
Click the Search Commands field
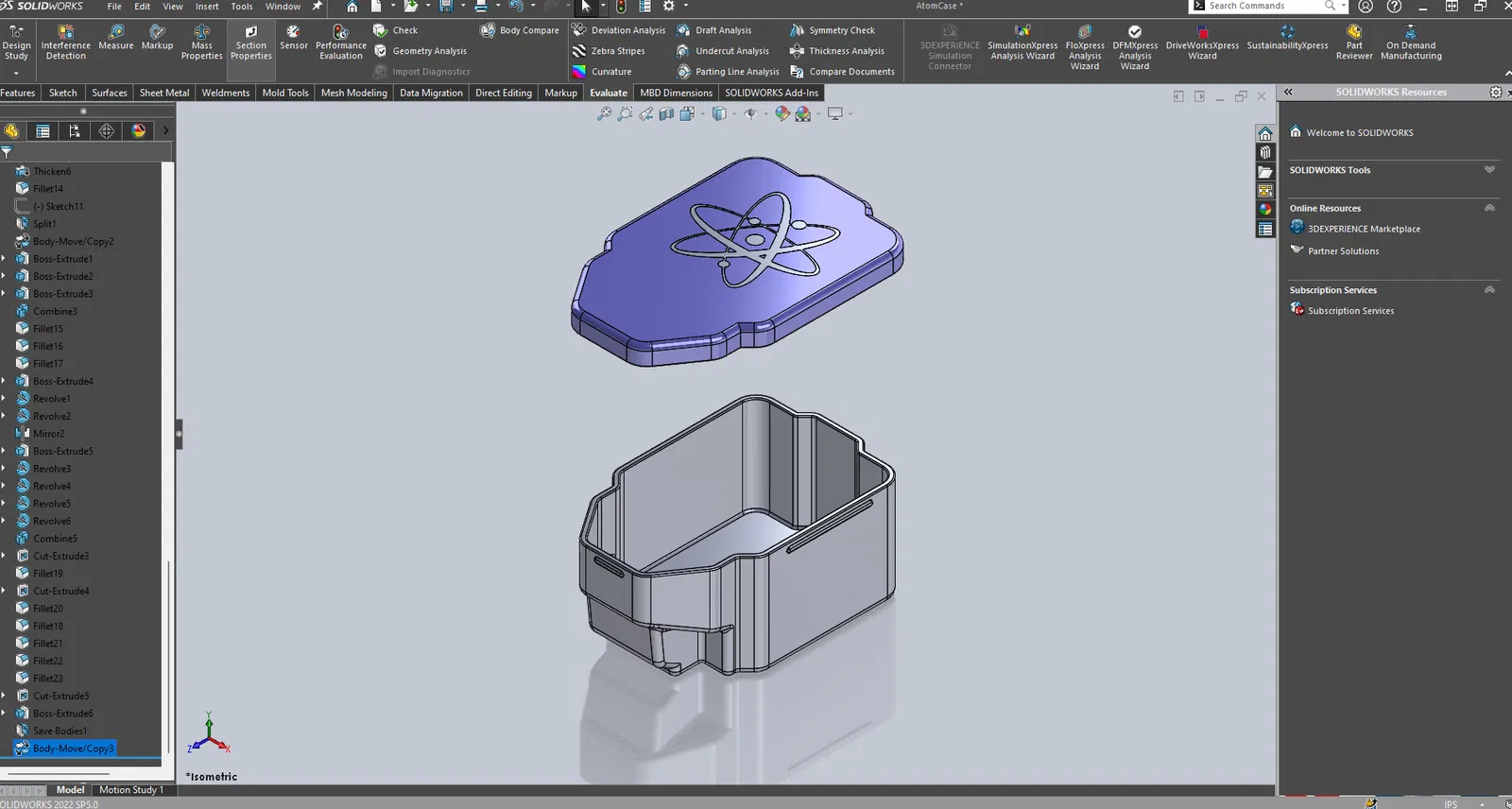click(1268, 7)
